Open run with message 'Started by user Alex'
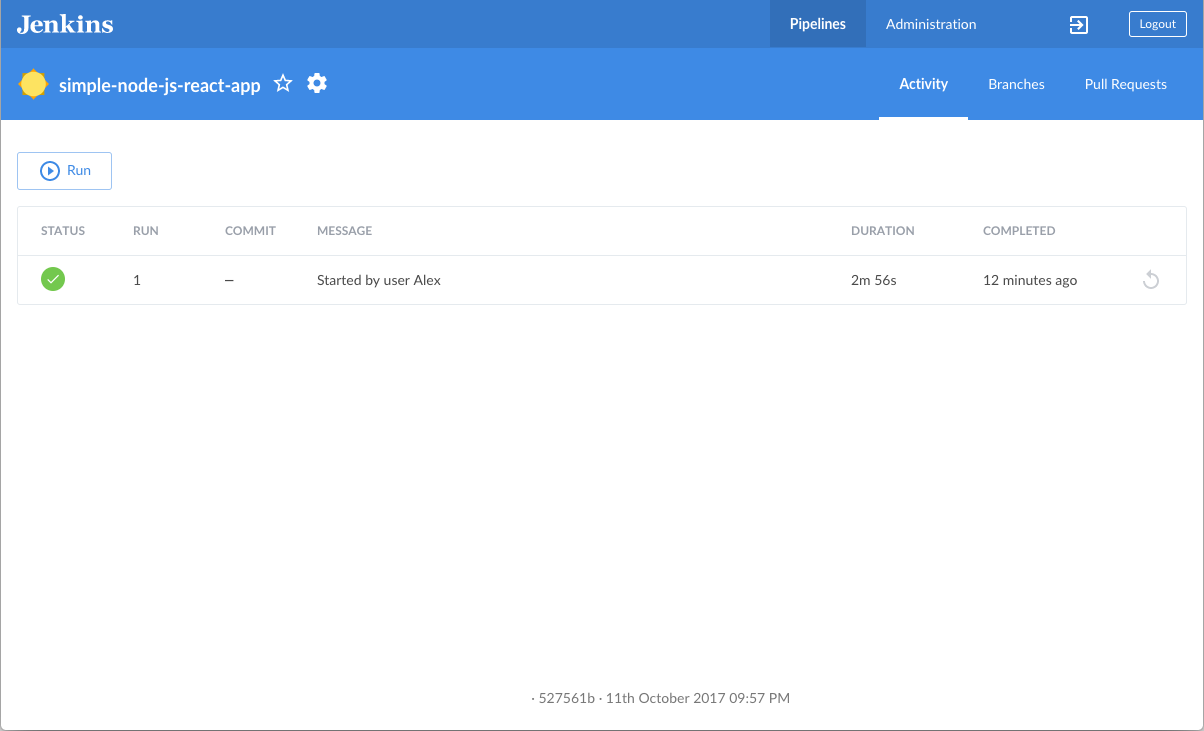This screenshot has width=1204, height=731. tap(379, 280)
